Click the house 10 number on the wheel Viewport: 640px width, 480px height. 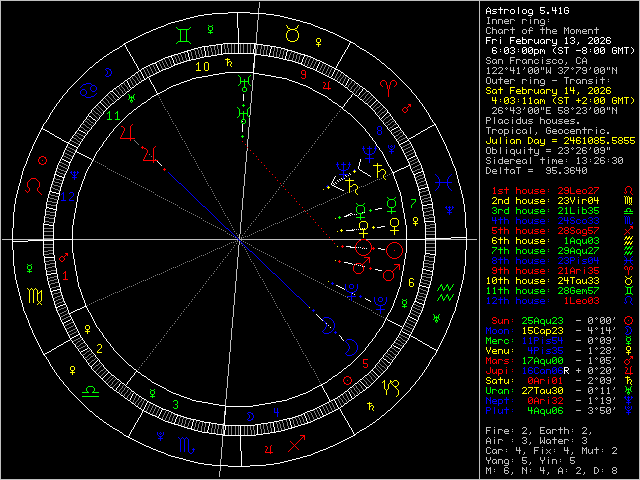tap(203, 67)
